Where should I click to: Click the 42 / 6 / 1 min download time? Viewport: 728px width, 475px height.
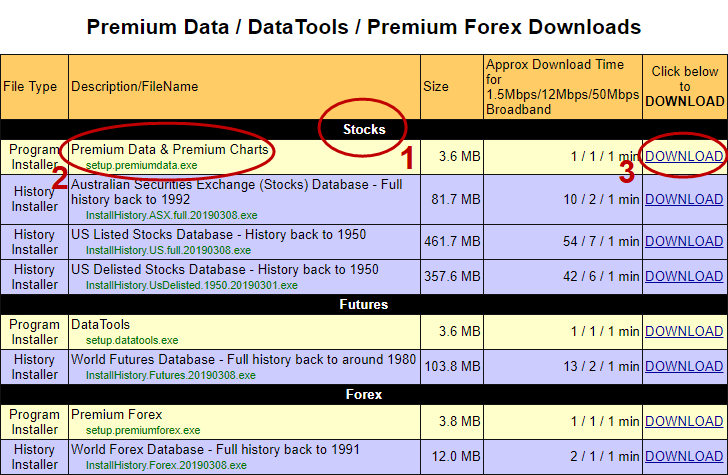coord(601,276)
